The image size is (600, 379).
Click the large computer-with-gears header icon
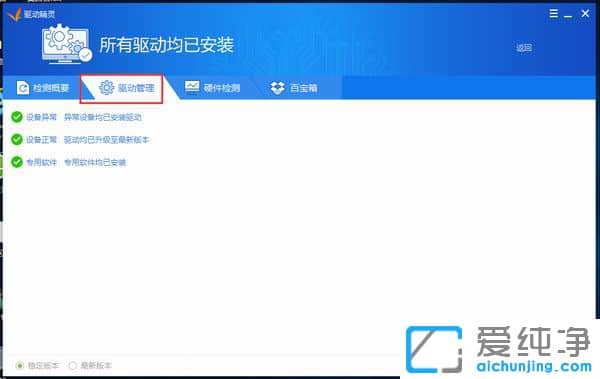(66, 44)
